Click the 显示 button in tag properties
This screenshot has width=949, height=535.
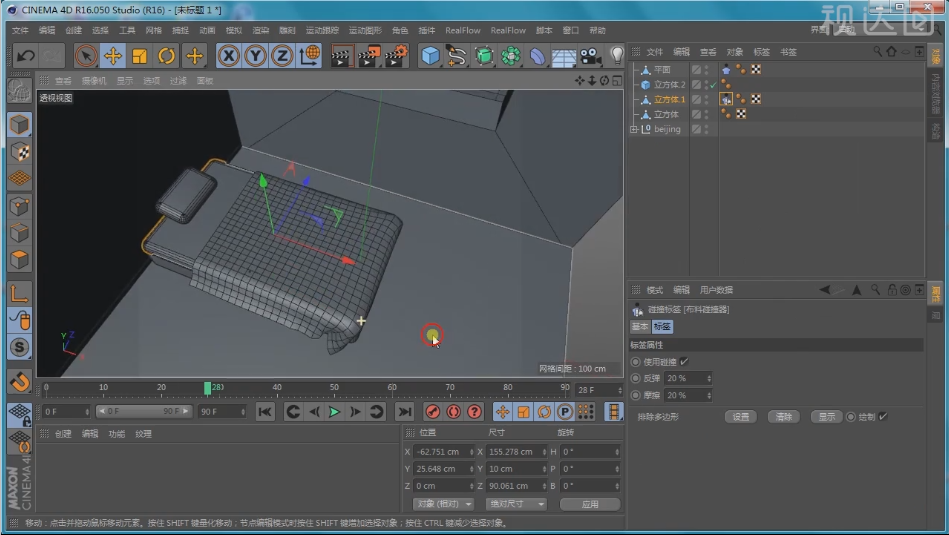827,417
